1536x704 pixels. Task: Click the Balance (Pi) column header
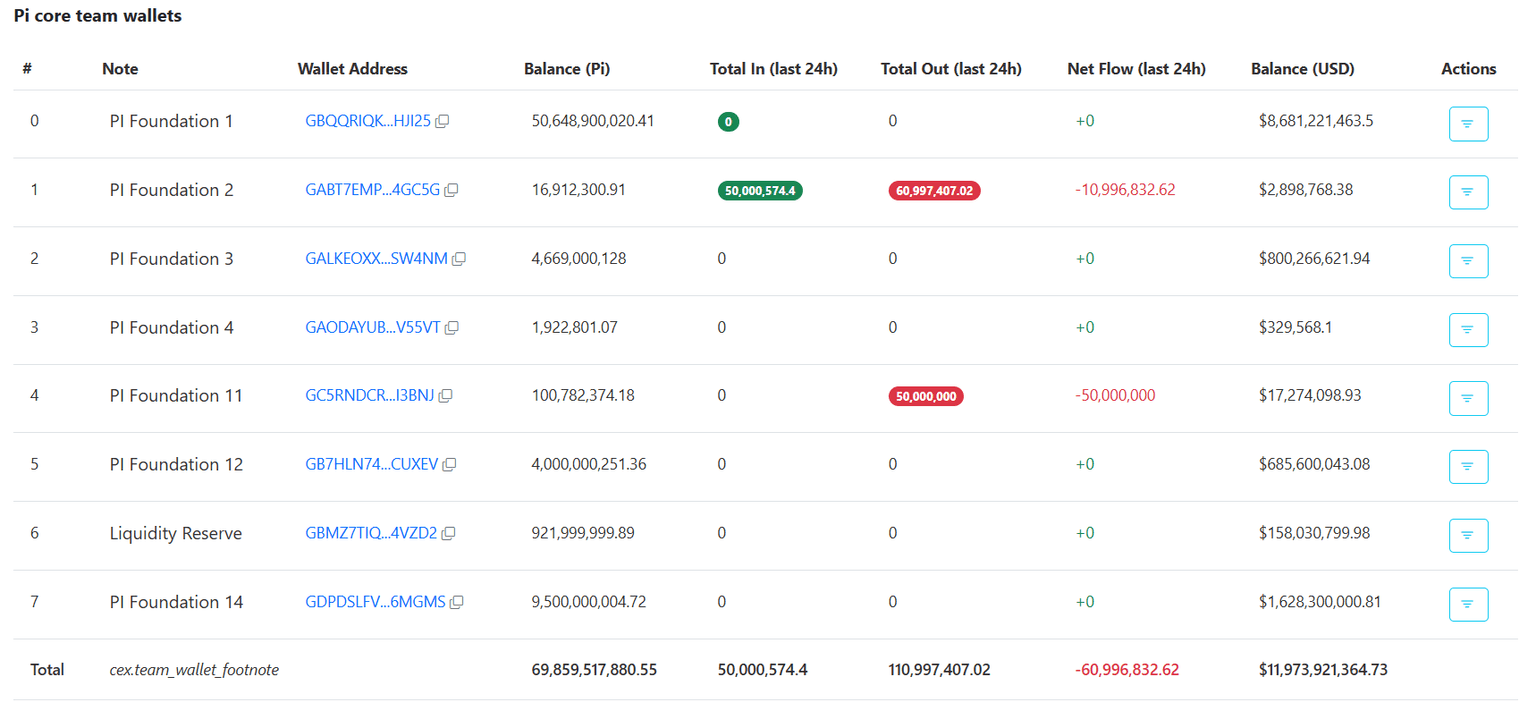tap(566, 69)
